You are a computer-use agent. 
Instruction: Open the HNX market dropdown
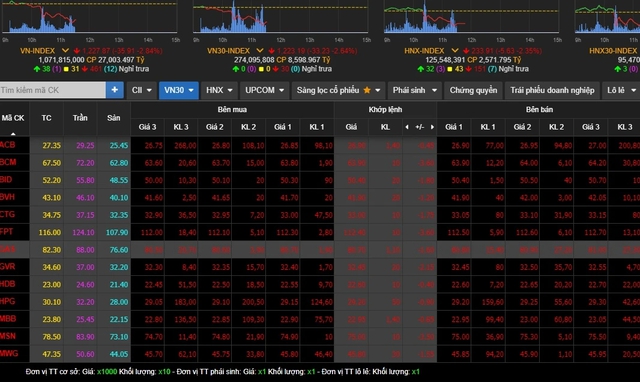point(219,90)
